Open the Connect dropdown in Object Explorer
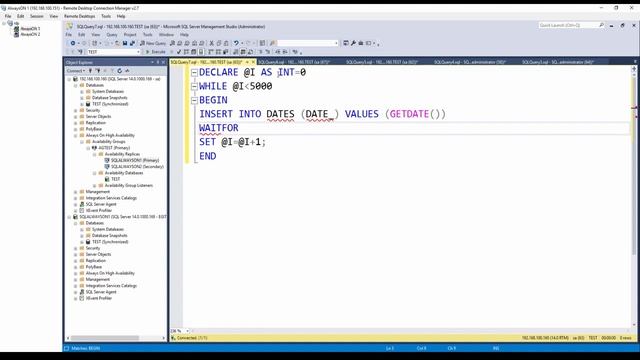 tap(76, 71)
